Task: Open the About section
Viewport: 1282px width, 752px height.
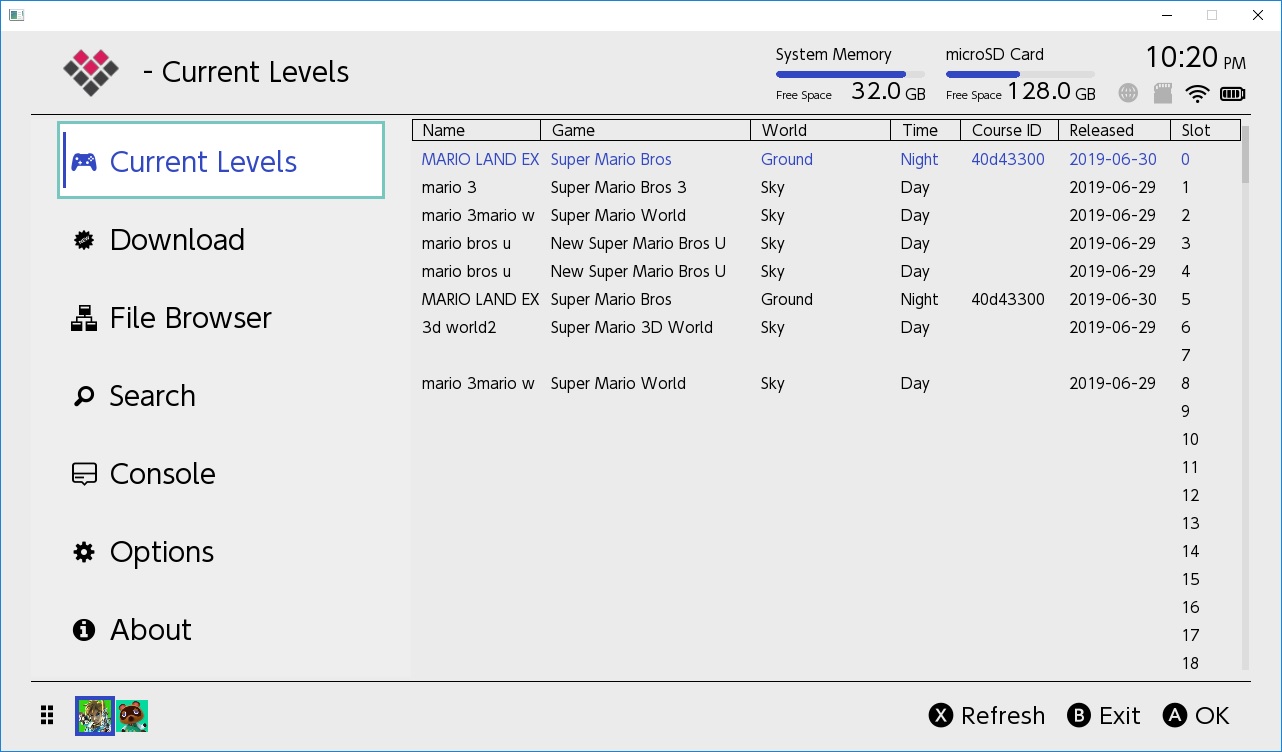Action: click(x=221, y=630)
